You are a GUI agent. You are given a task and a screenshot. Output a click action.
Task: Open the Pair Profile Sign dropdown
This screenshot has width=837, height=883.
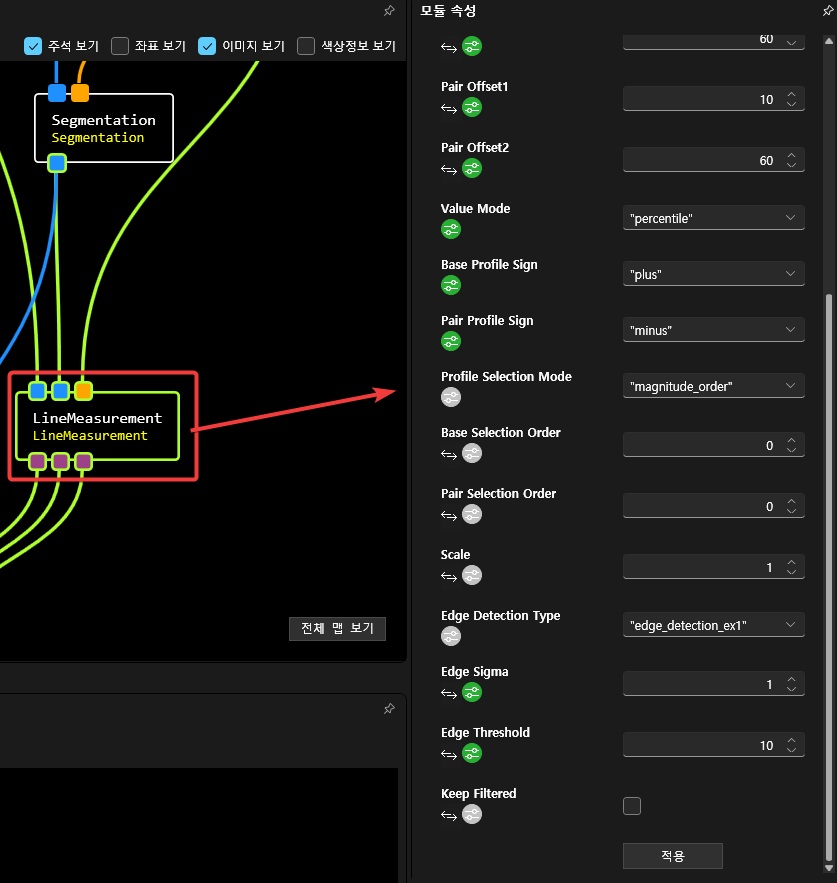coord(713,330)
